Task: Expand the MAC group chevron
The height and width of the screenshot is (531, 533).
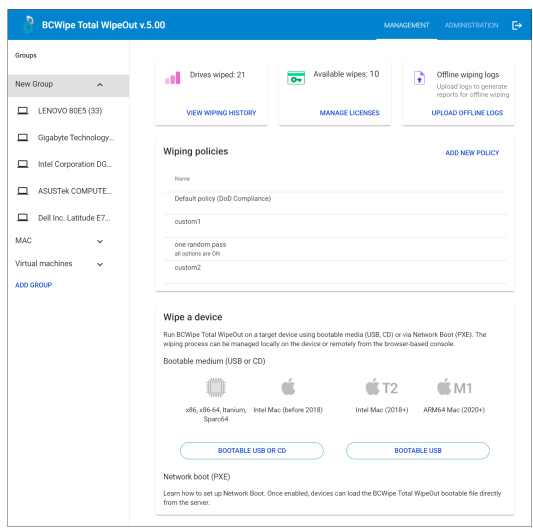Action: (100, 241)
